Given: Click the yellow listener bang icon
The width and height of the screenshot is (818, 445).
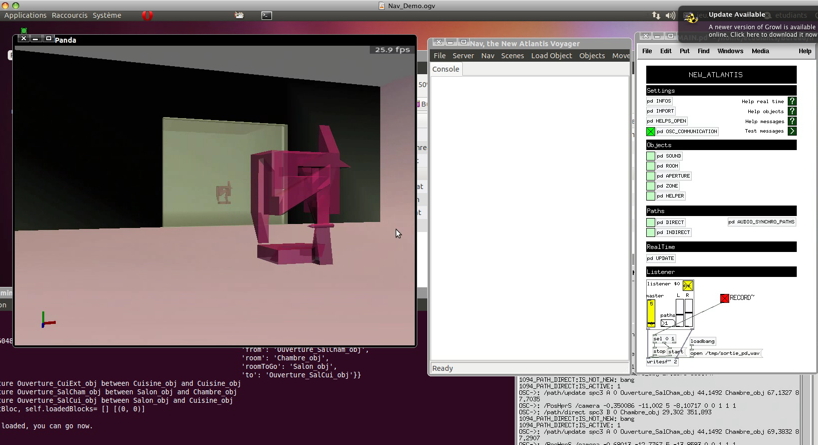Looking at the screenshot, I should point(688,285).
